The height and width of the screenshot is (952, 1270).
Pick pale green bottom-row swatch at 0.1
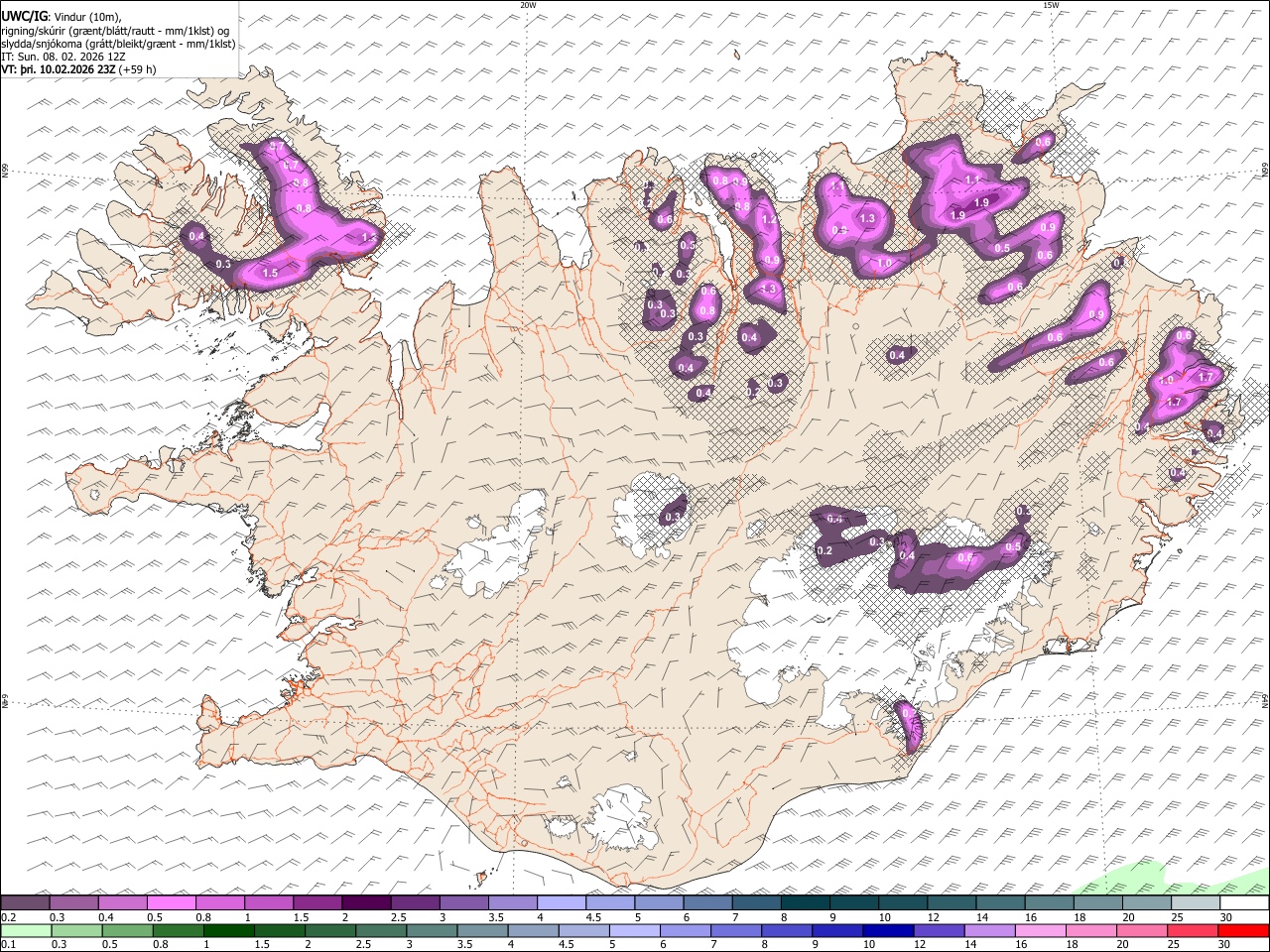point(26,931)
